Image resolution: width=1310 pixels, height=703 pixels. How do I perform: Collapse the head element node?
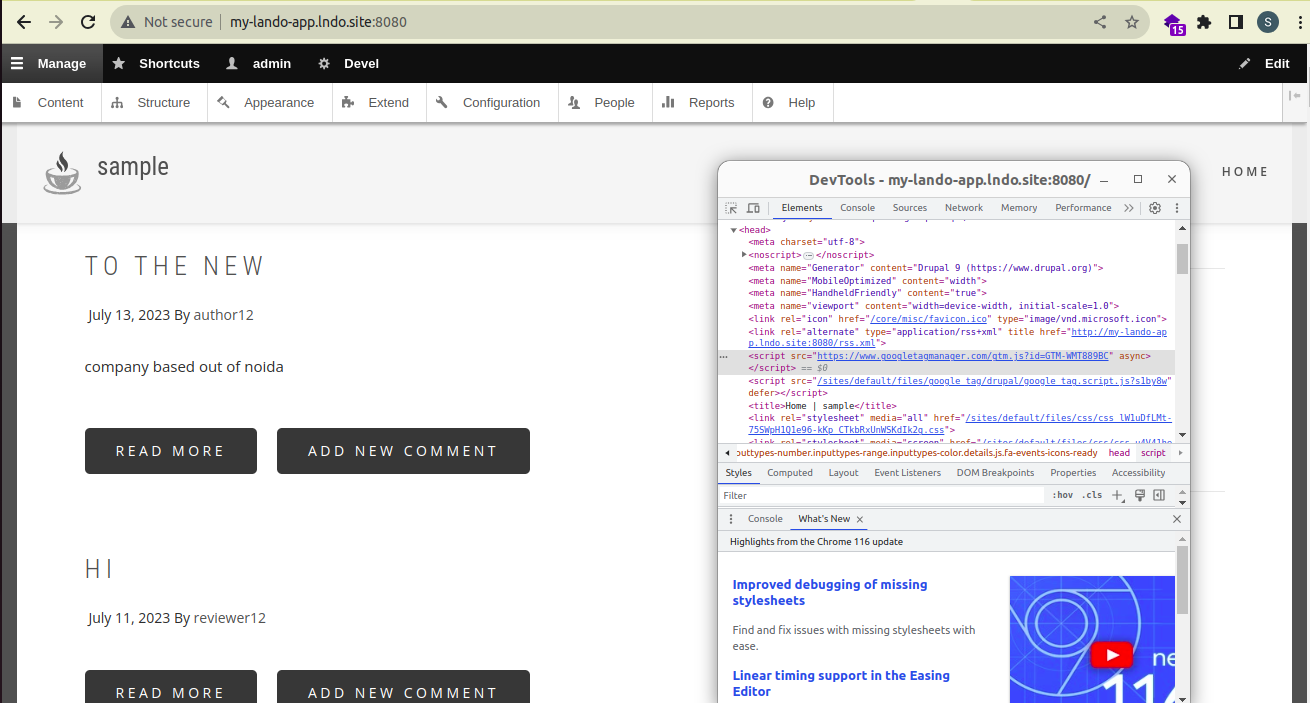[734, 230]
